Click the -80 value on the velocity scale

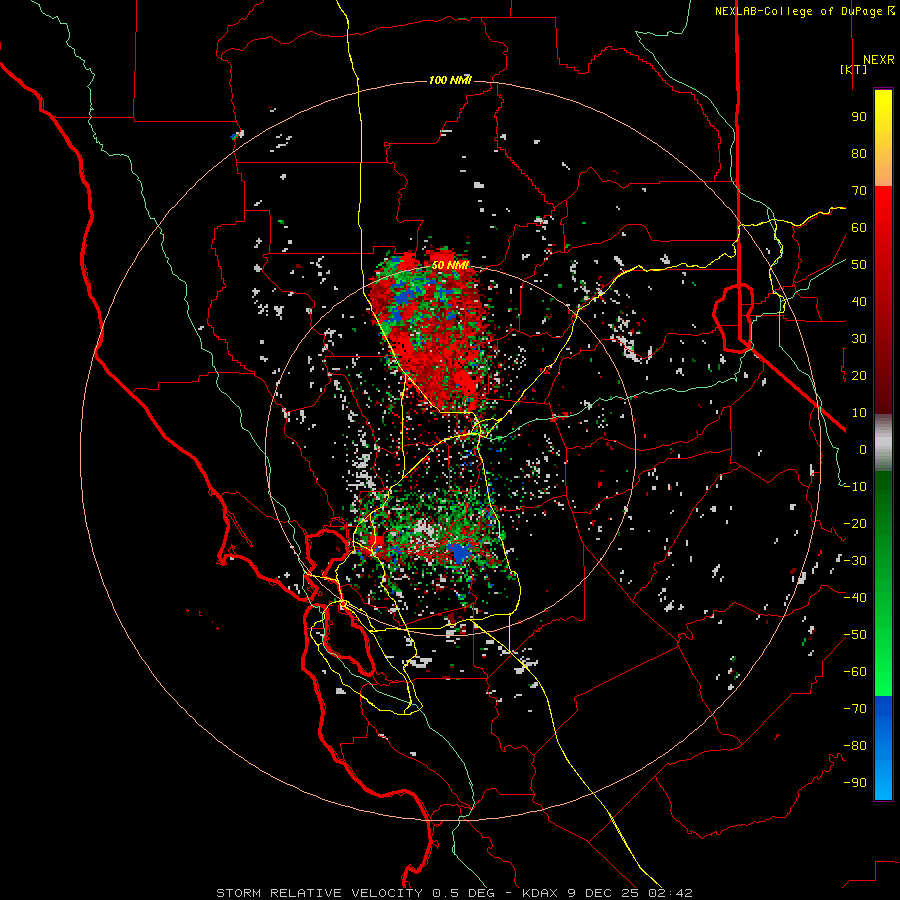point(855,746)
